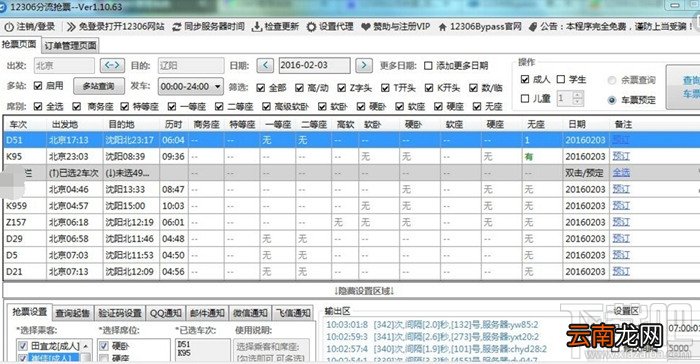Image resolution: width=700 pixels, height=364 pixels.
Task: Click 预订 link for D21
Action: 621,272
